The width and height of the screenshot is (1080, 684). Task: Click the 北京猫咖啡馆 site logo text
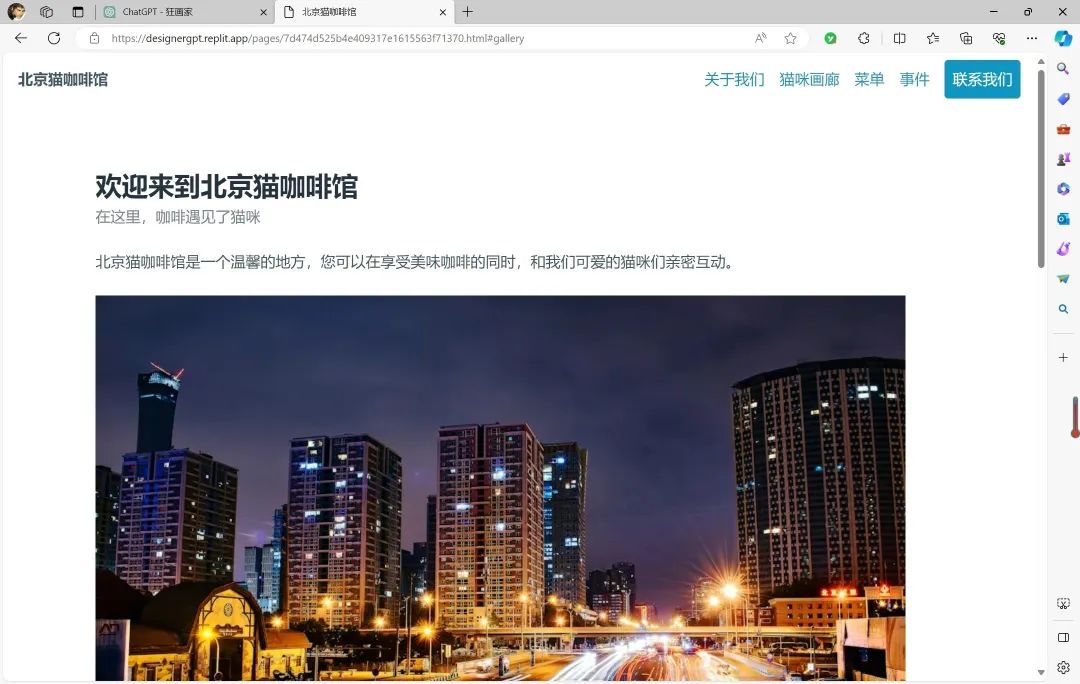point(63,80)
